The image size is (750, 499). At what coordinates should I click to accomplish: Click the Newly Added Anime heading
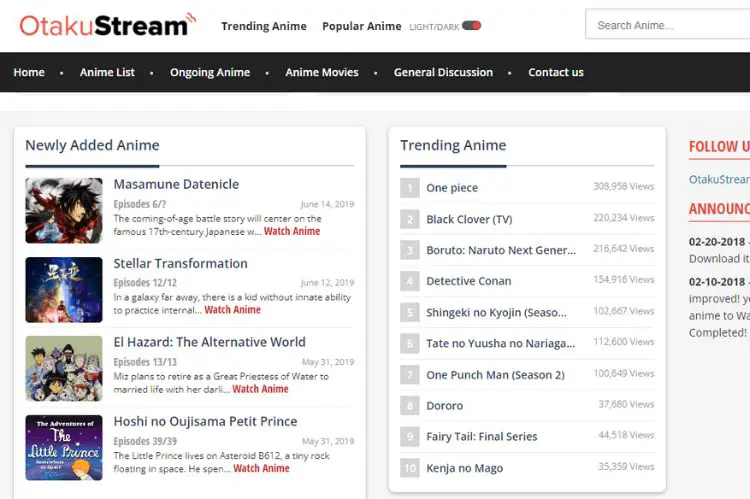click(x=92, y=145)
